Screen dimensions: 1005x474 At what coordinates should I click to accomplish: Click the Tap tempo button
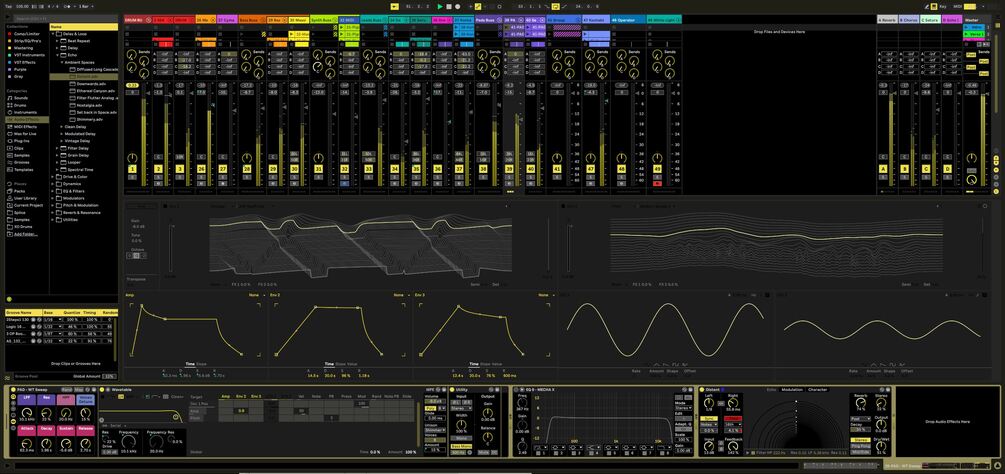[6, 6]
